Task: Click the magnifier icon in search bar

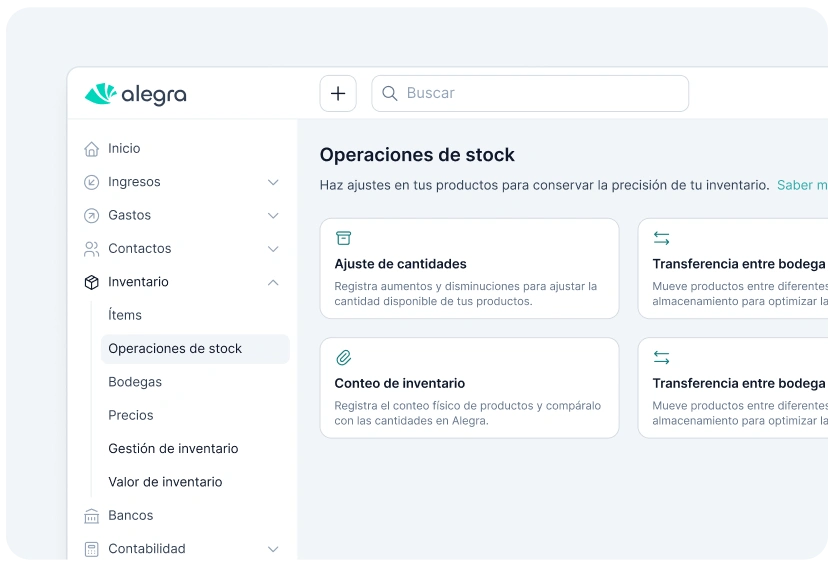Action: coord(389,94)
